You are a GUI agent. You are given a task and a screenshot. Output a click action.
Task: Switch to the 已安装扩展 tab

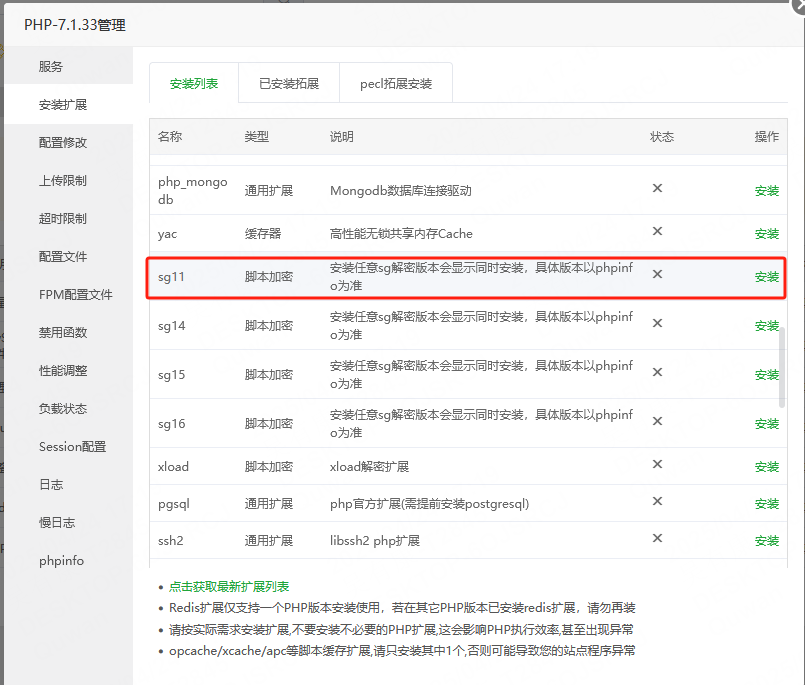pyautogui.click(x=288, y=84)
